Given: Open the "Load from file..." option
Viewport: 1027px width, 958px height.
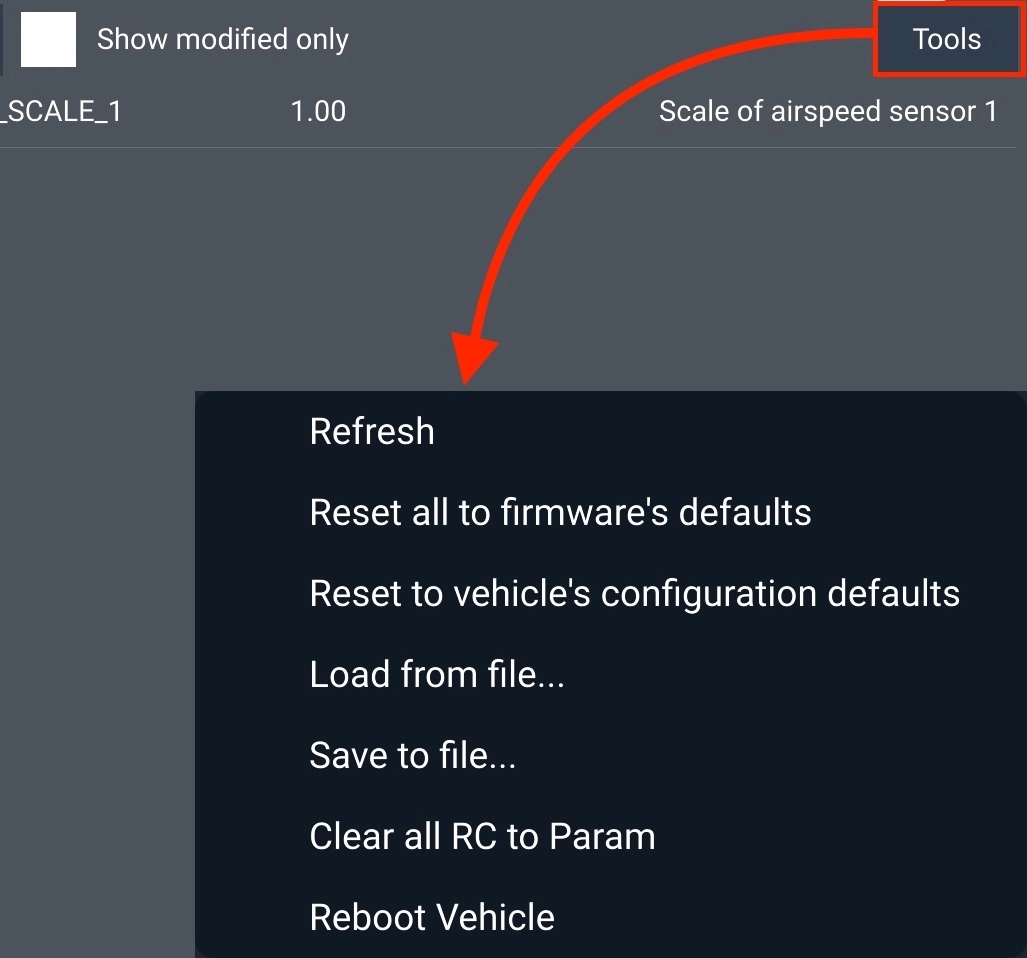Looking at the screenshot, I should pyautogui.click(x=437, y=675).
